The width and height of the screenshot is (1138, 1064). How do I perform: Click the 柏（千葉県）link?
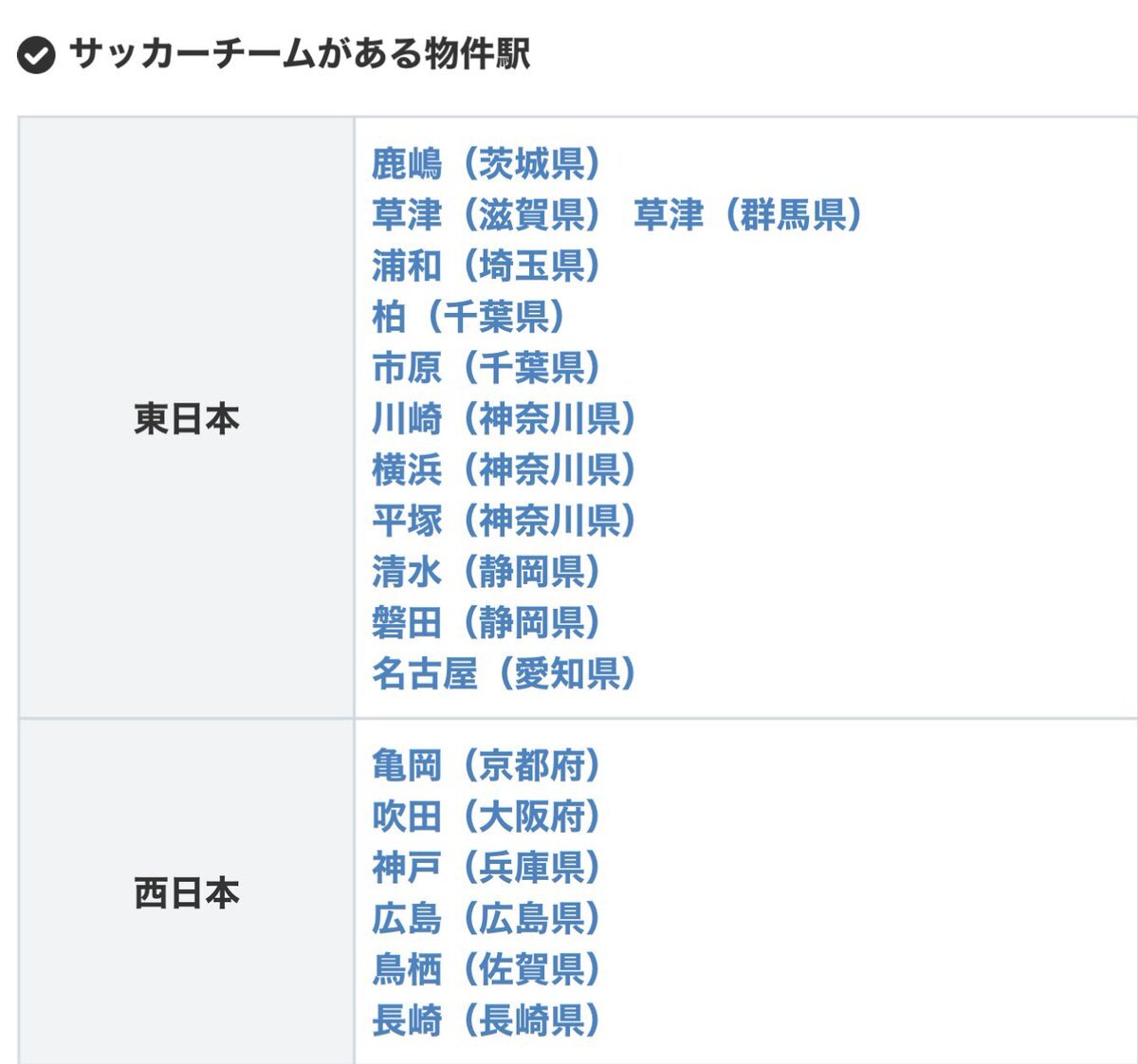tap(468, 317)
